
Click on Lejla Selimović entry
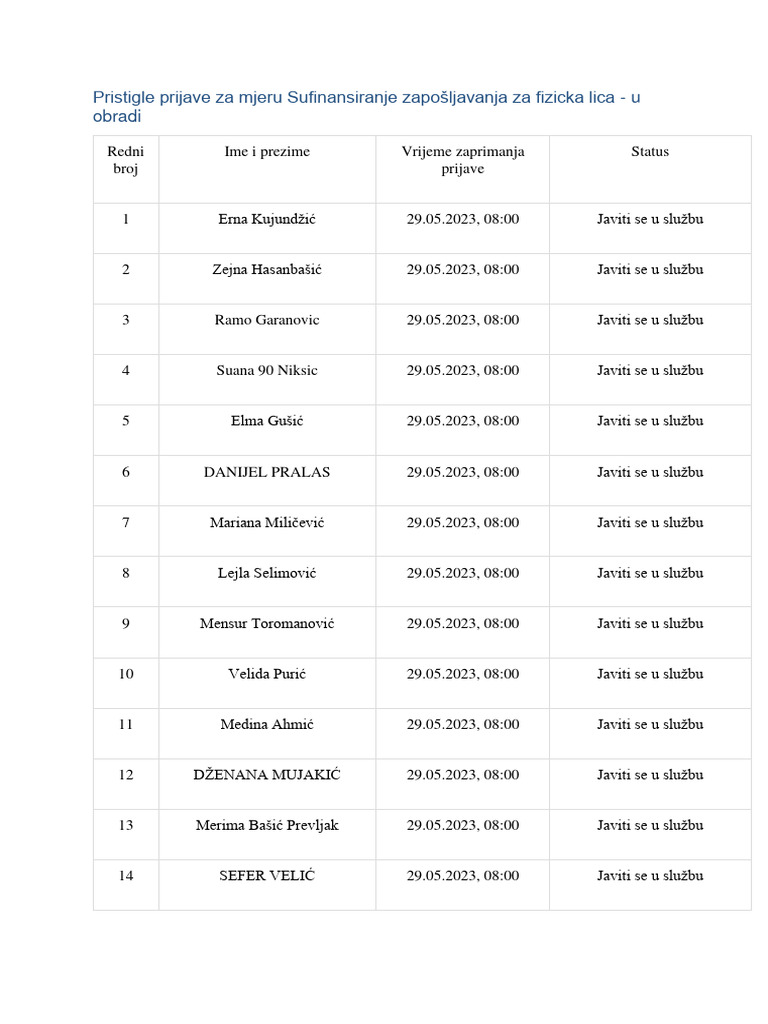(267, 573)
